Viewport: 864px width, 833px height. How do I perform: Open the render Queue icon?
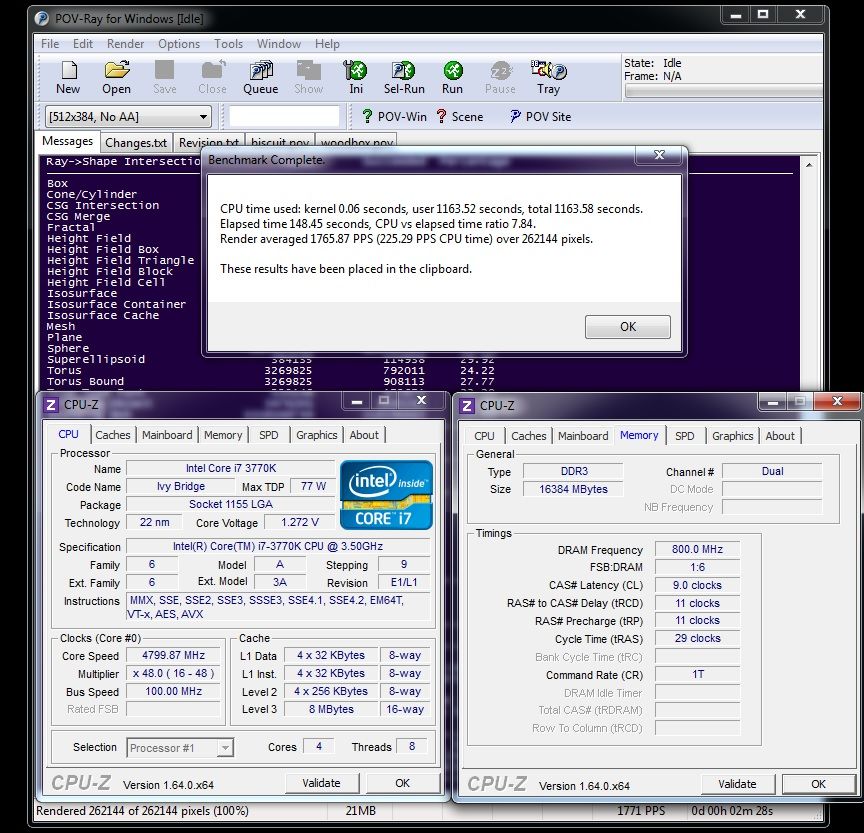pos(261,76)
